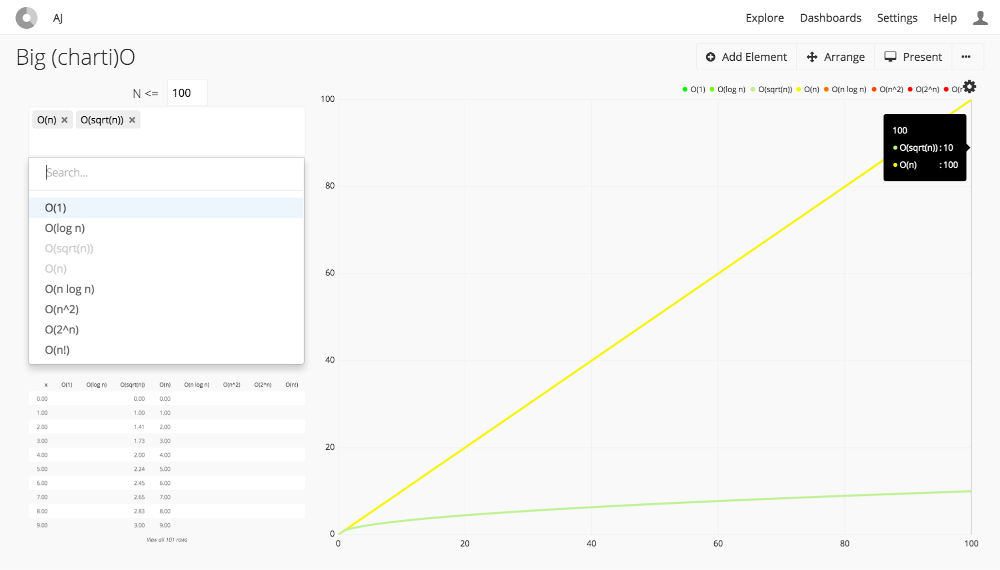Click the Add Element button
Viewport: 1000px width, 570px height.
[746, 57]
